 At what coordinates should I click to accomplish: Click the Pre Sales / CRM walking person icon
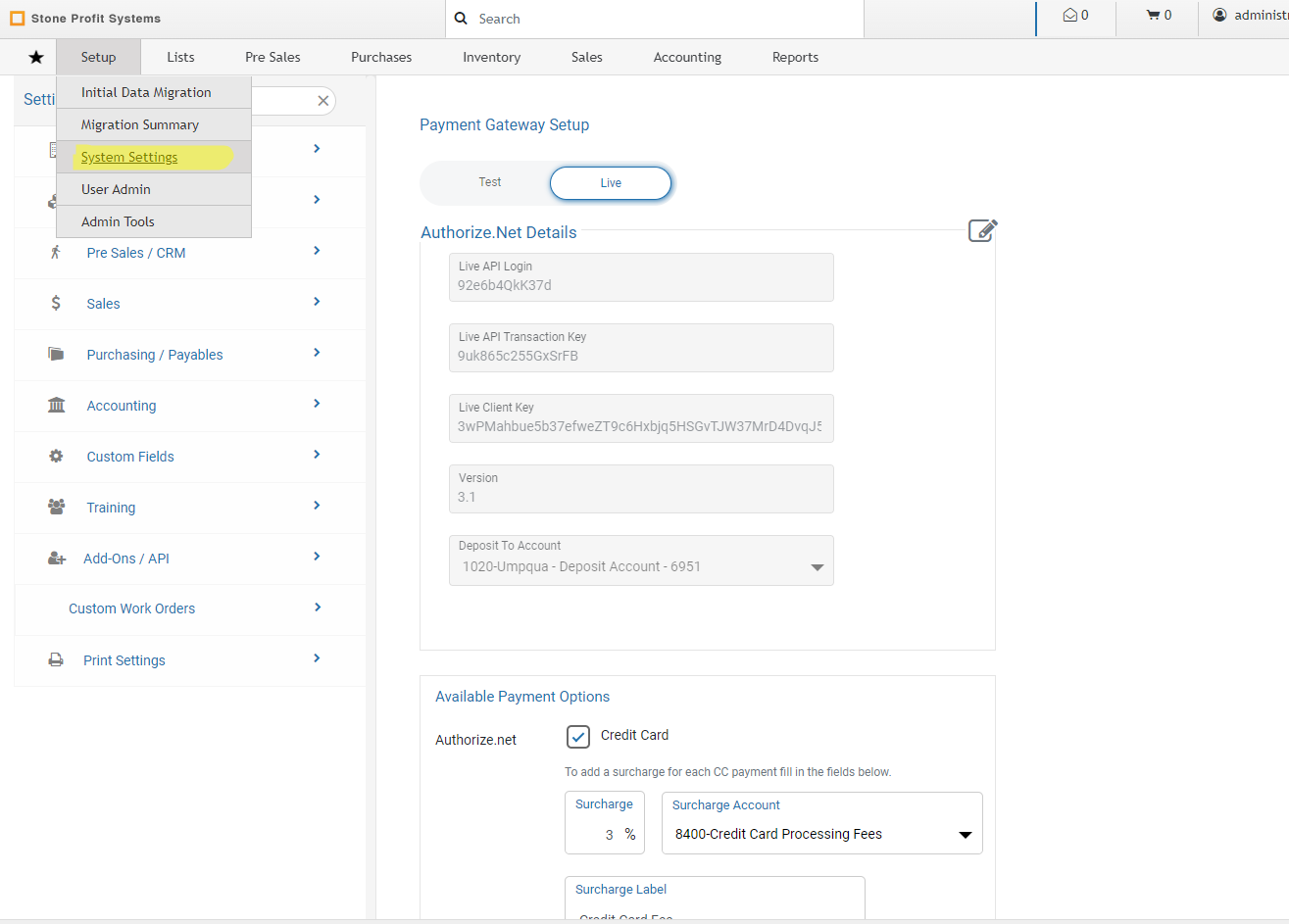point(56,252)
